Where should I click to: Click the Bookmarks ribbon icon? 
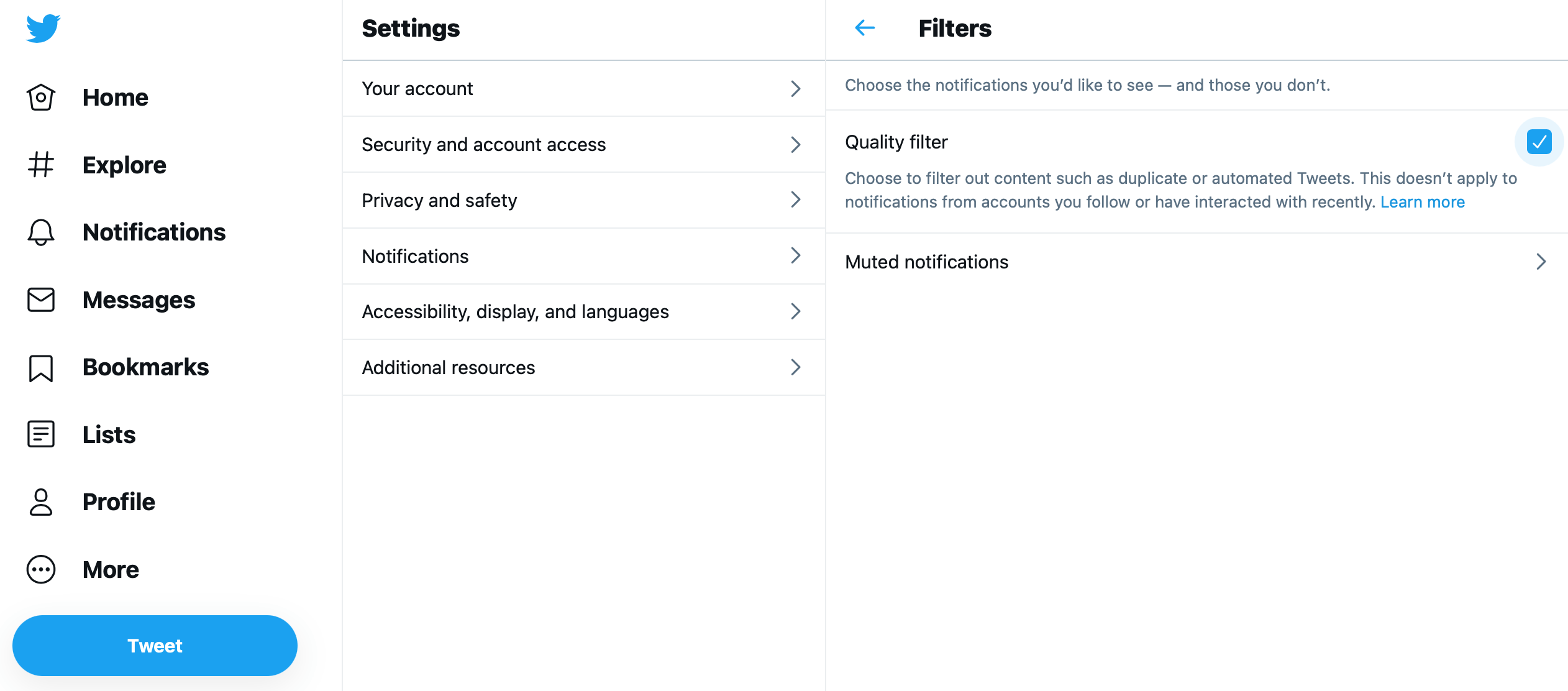(x=41, y=368)
